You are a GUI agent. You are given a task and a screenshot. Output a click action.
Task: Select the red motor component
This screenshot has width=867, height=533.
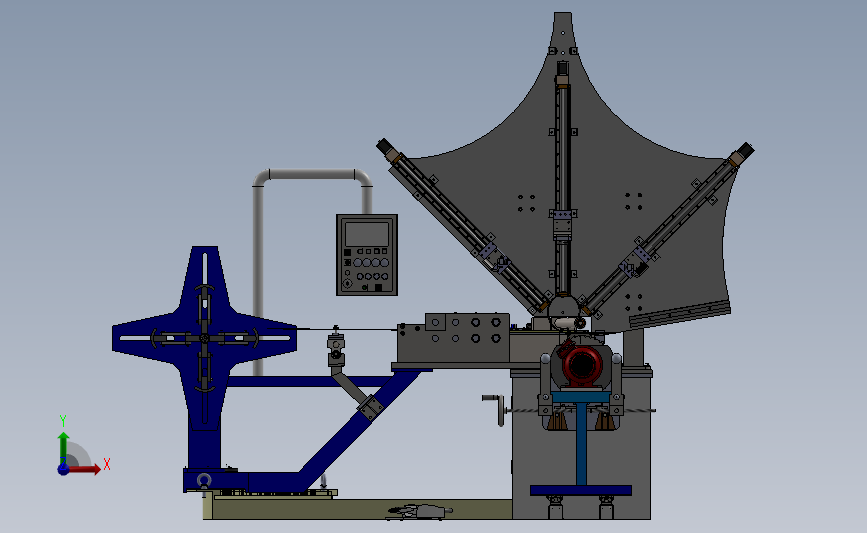coord(582,365)
